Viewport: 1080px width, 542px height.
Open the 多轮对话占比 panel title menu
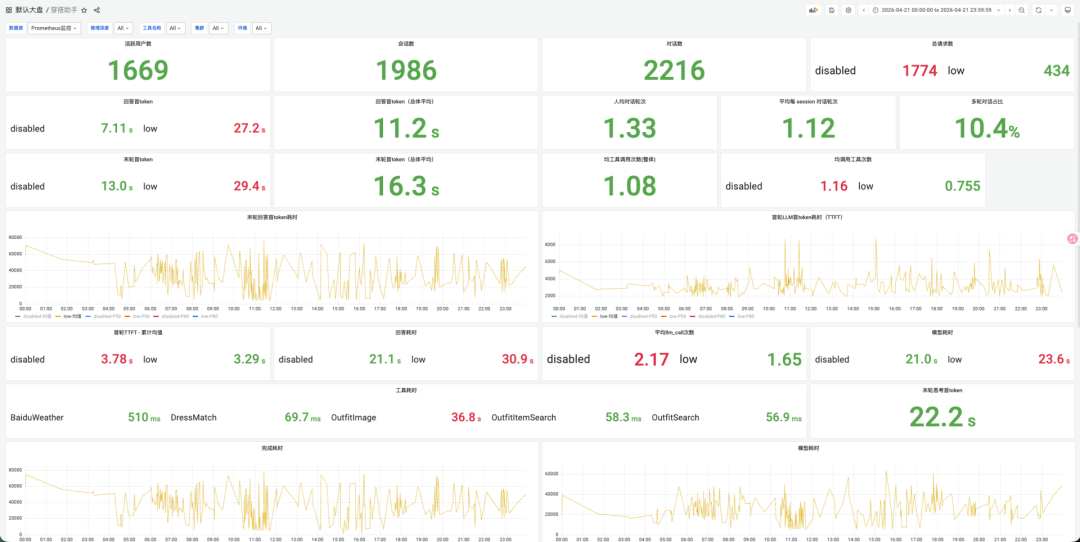(986, 101)
